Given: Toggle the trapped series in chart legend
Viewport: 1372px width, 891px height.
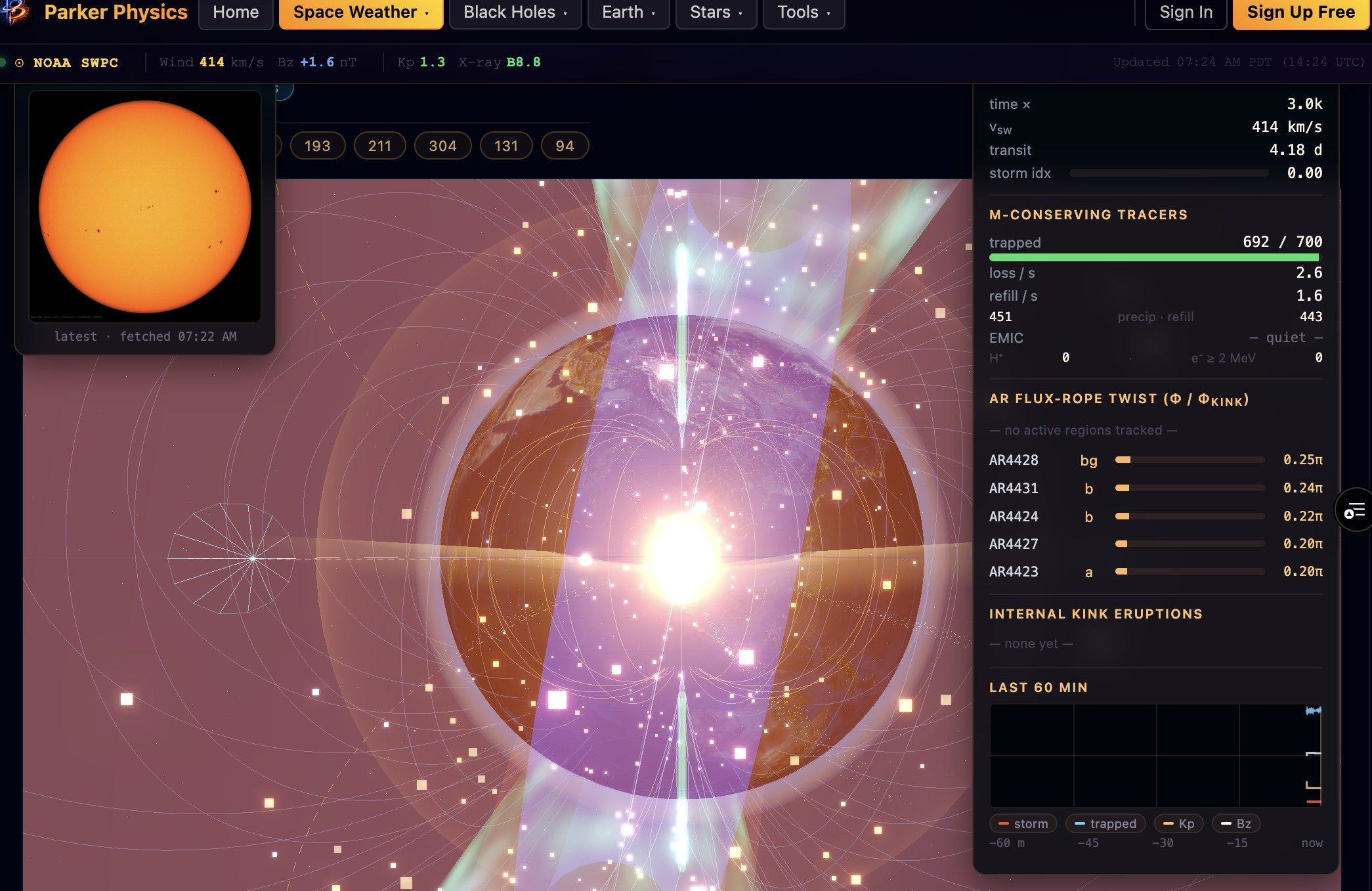Looking at the screenshot, I should [x=1105, y=823].
